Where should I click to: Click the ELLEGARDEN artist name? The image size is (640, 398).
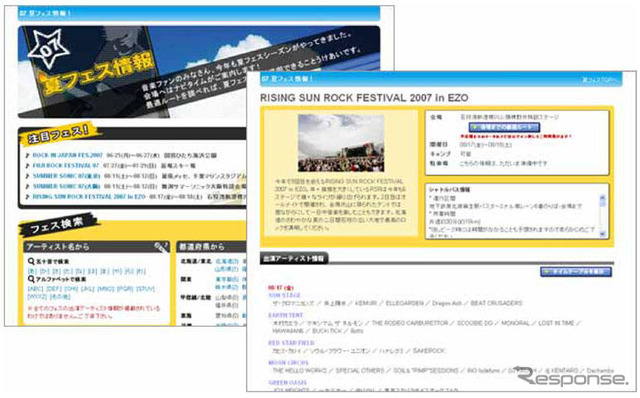coord(404,303)
